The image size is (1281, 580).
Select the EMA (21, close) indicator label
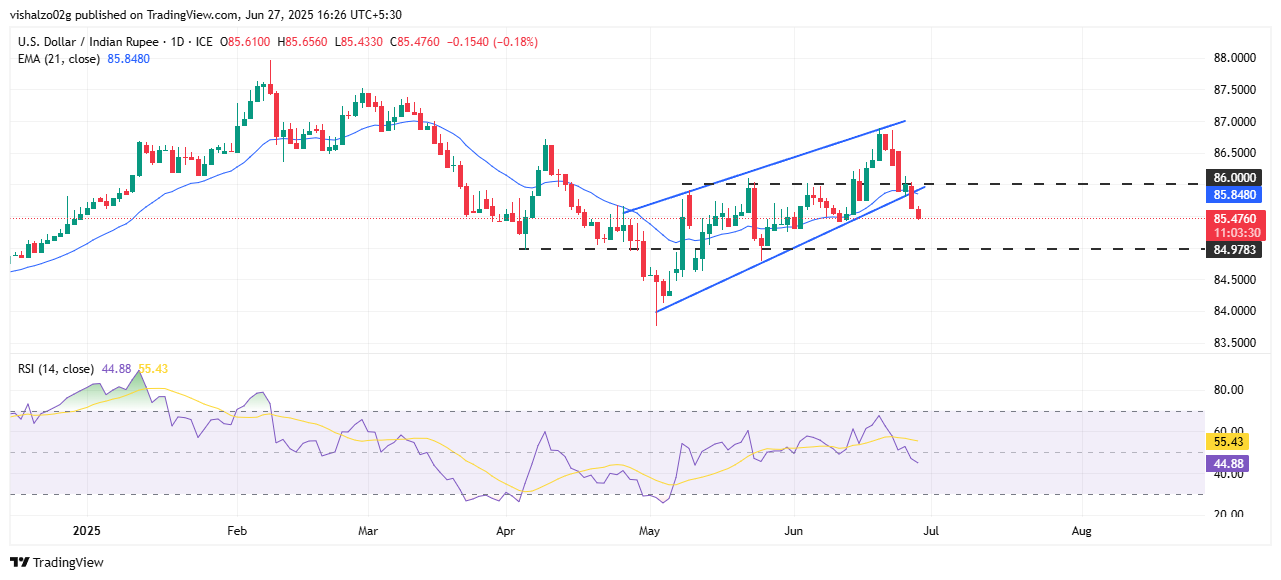point(58,59)
